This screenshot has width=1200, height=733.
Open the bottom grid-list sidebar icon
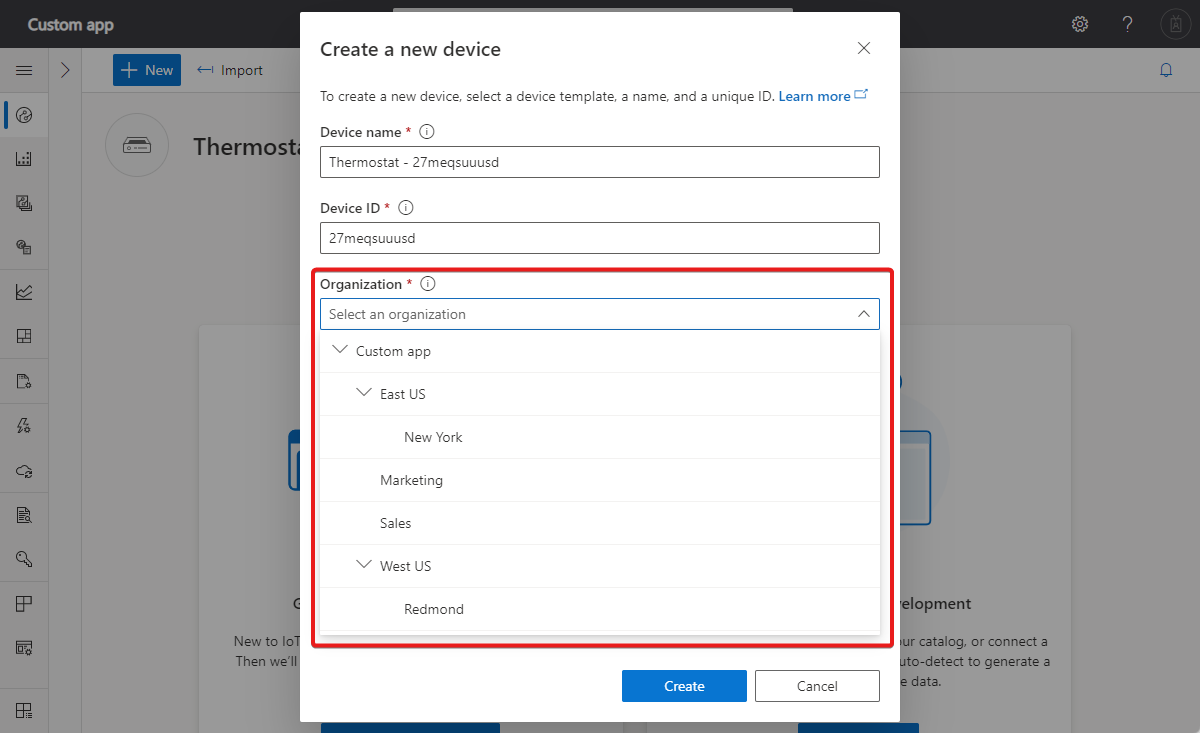[24, 711]
